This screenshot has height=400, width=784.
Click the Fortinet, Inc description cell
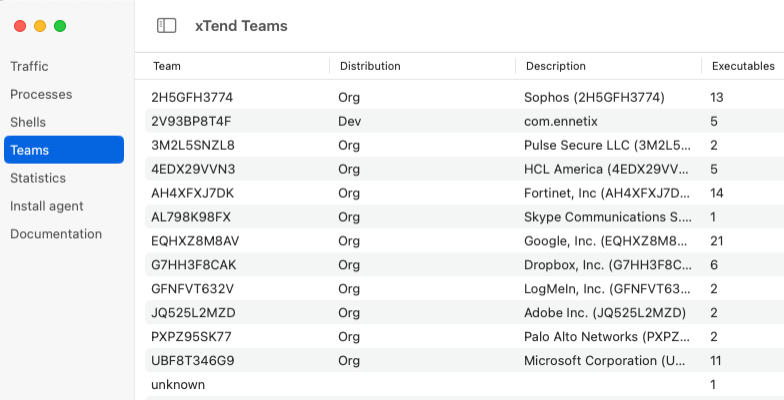[x=606, y=193]
